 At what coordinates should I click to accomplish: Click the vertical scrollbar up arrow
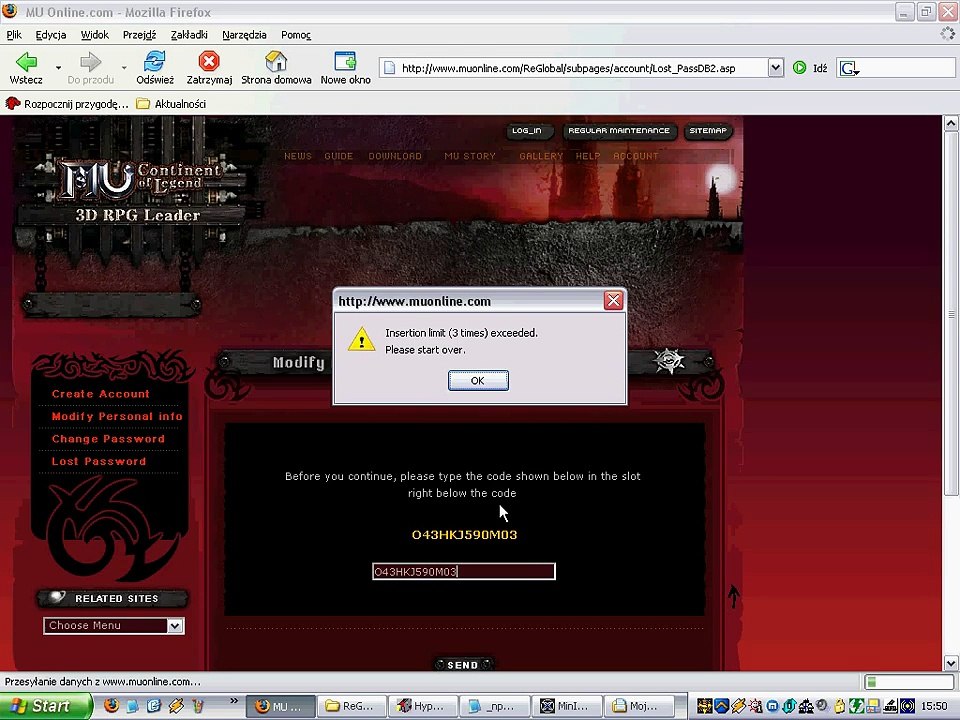(x=950, y=124)
